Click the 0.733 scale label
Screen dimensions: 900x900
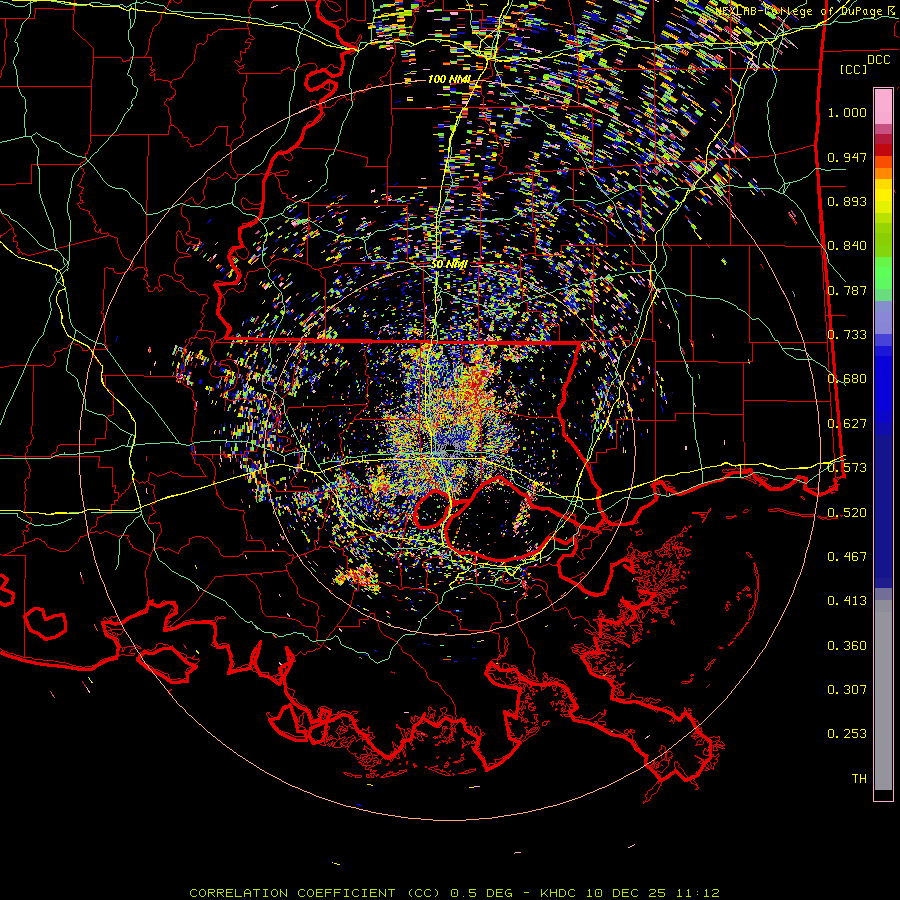847,335
